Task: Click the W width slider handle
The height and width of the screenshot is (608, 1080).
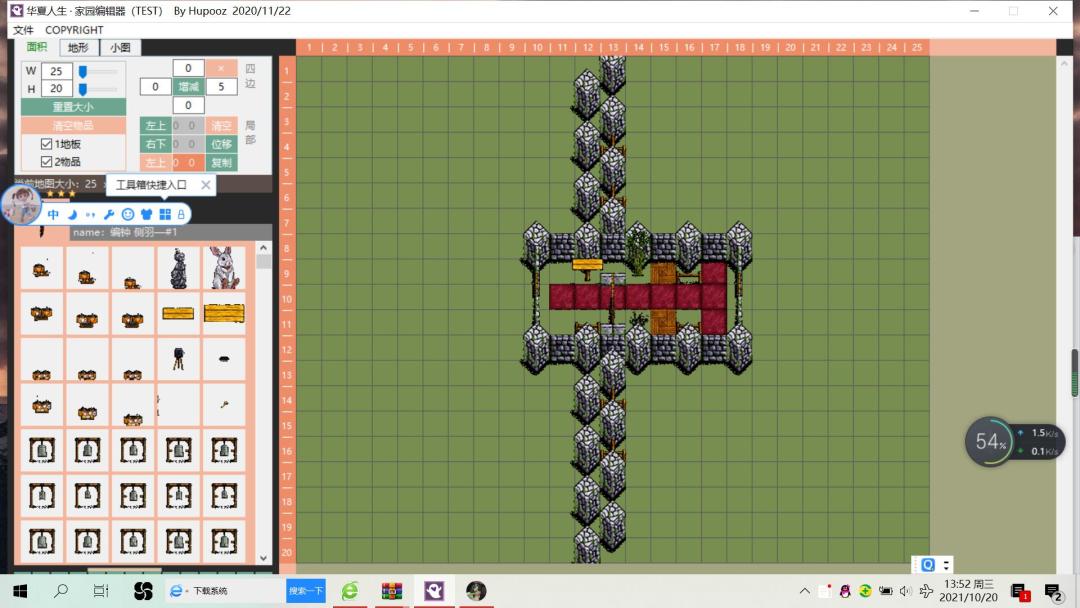Action: click(x=83, y=71)
